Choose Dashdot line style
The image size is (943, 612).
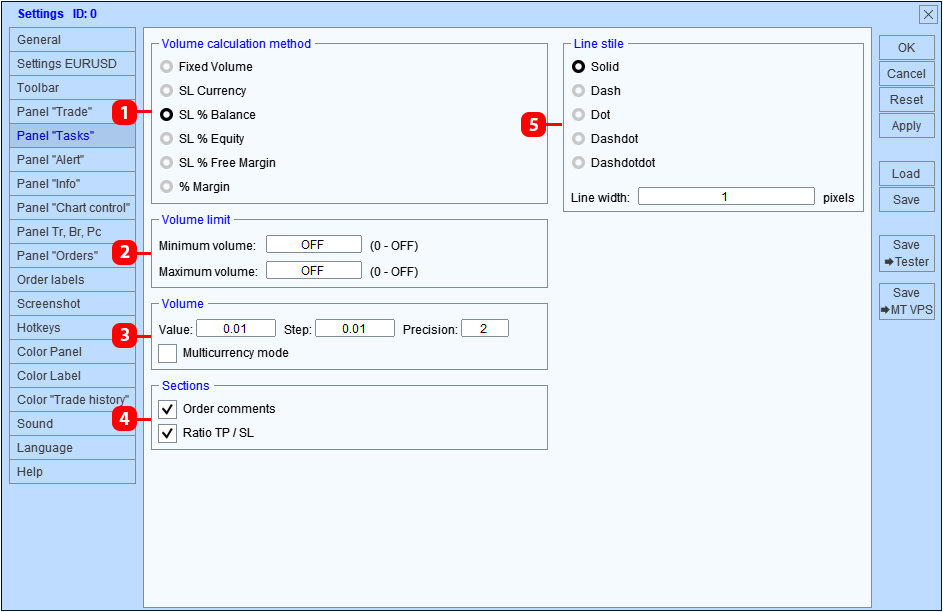[x=579, y=139]
